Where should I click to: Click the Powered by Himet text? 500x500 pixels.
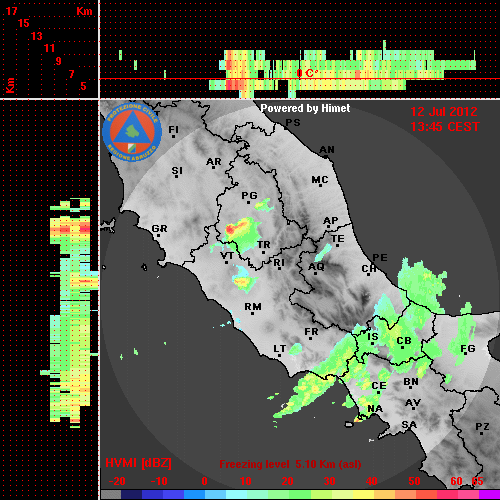tap(305, 108)
